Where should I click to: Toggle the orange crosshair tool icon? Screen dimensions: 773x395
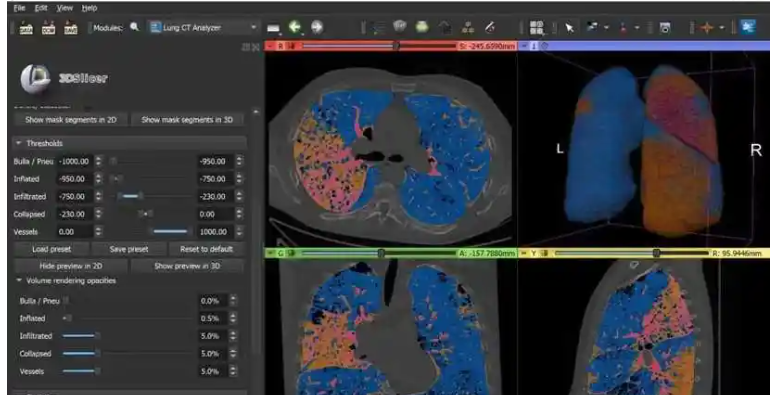point(707,28)
